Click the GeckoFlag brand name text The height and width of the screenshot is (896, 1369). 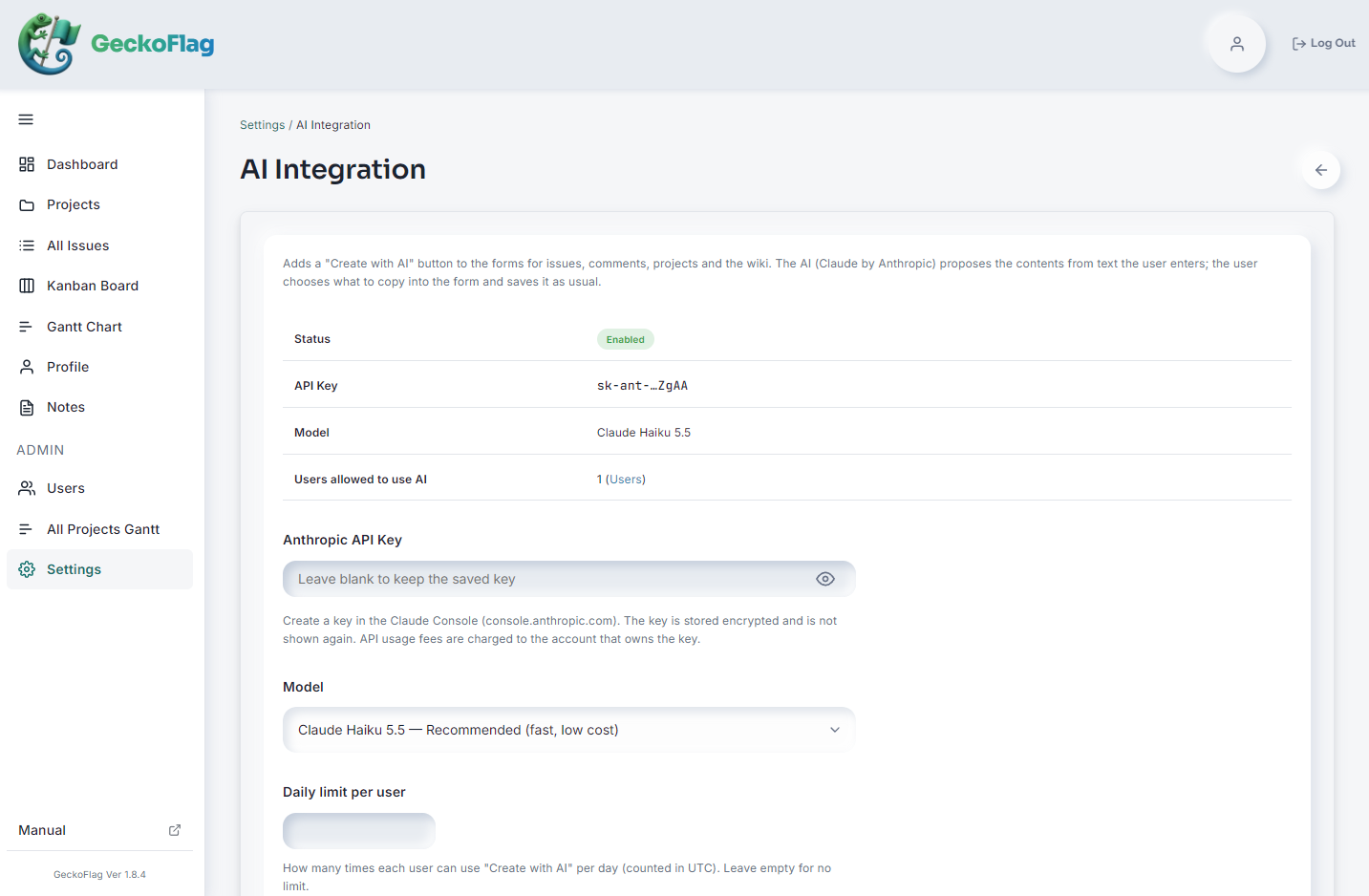[153, 44]
